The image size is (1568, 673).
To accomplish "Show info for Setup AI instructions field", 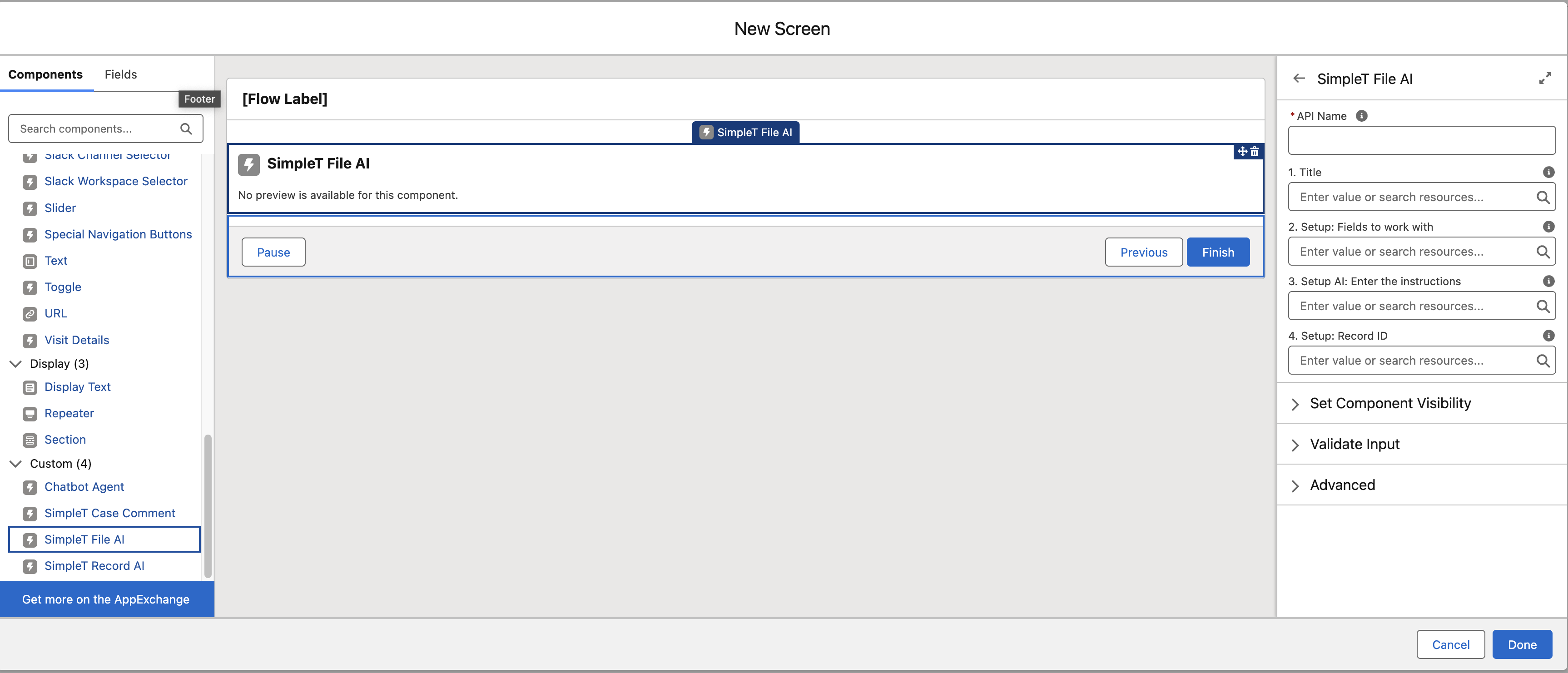I will [1548, 281].
